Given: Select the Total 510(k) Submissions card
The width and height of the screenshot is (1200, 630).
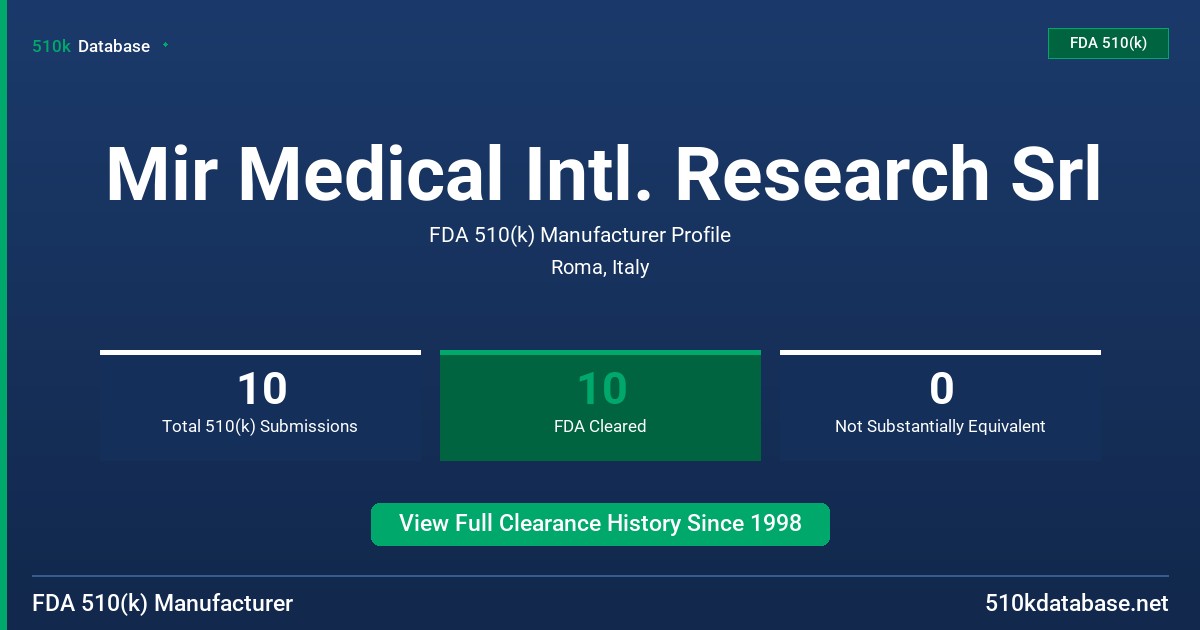Looking at the screenshot, I should 260,405.
